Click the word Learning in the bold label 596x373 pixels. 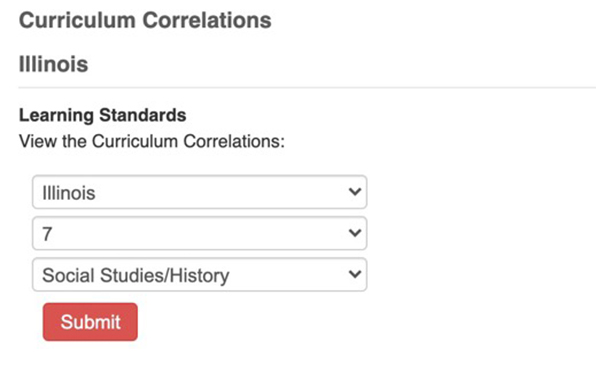click(x=56, y=116)
